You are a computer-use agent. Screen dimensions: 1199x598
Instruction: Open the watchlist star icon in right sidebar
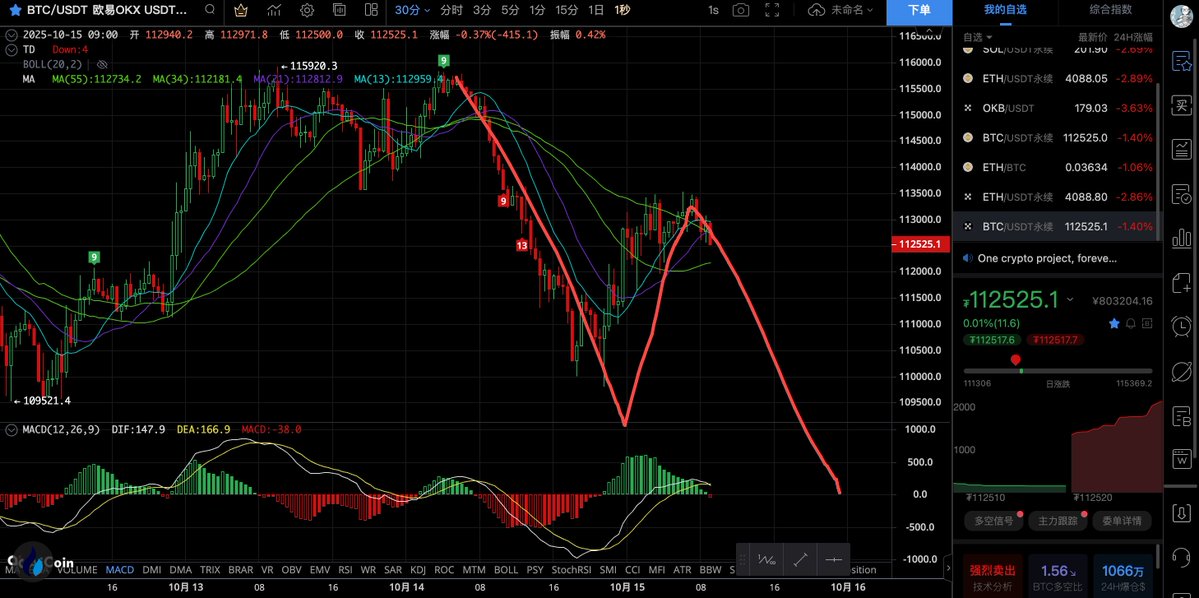pyautogui.click(x=1181, y=60)
